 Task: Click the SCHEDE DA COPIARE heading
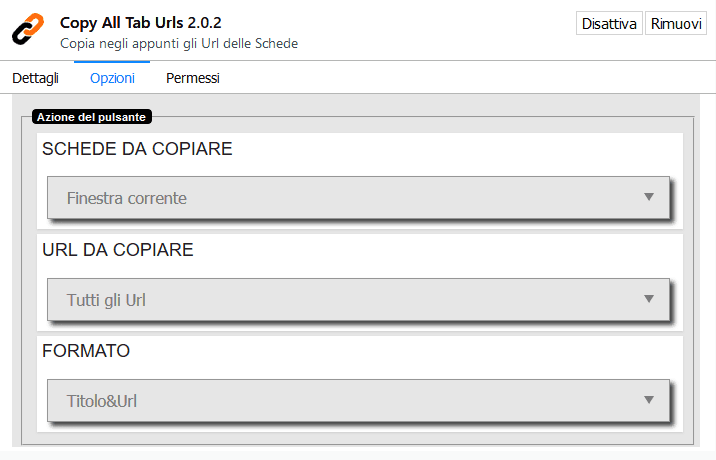tap(137, 149)
